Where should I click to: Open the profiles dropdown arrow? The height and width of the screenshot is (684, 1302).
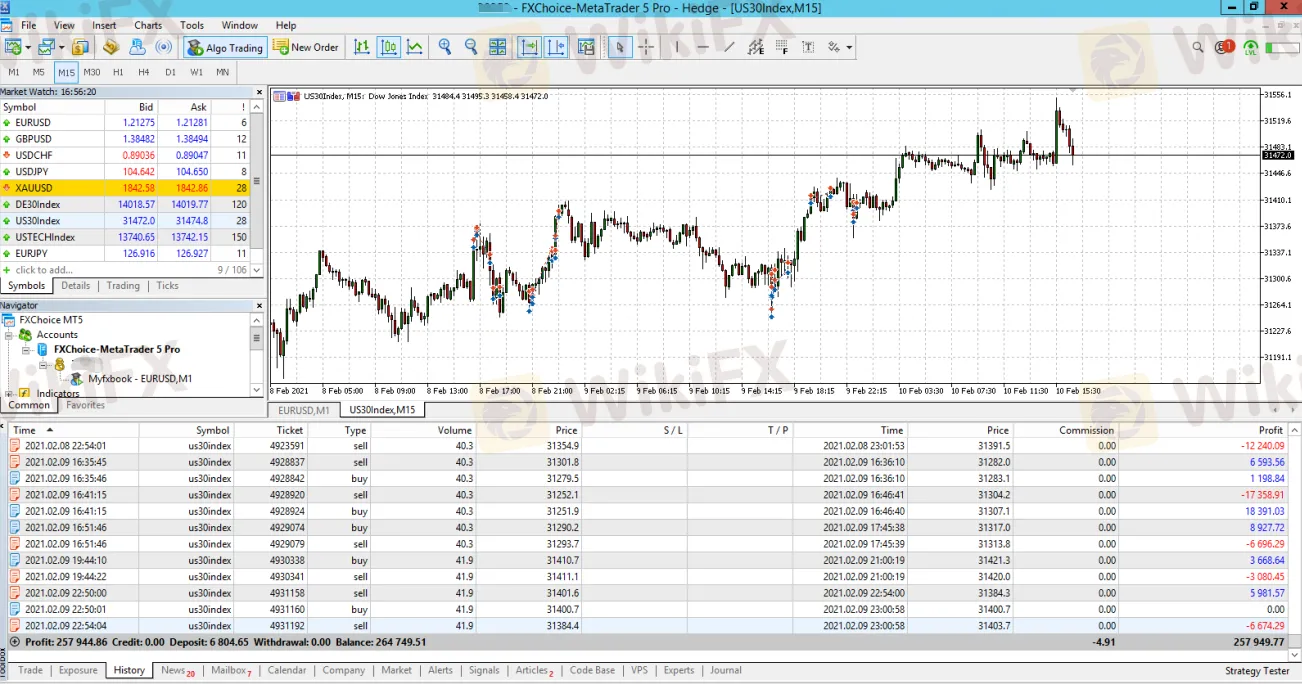point(63,47)
